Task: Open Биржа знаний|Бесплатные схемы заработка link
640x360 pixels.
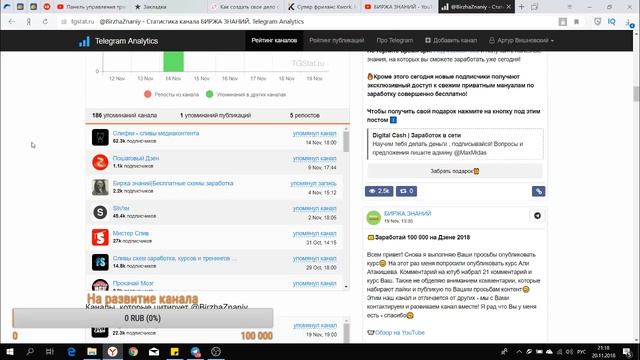Action: coord(173,183)
